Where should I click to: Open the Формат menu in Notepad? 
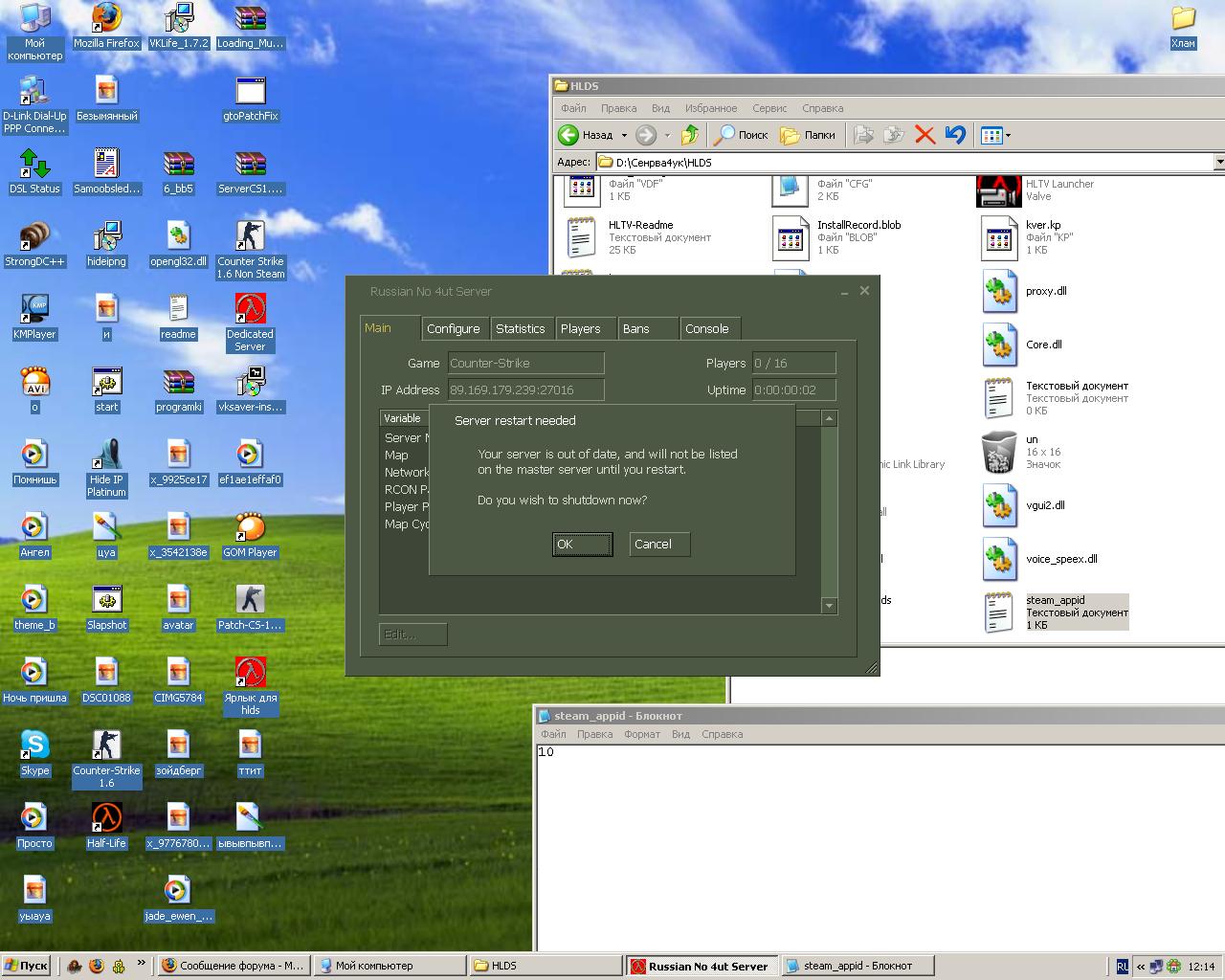(x=642, y=734)
